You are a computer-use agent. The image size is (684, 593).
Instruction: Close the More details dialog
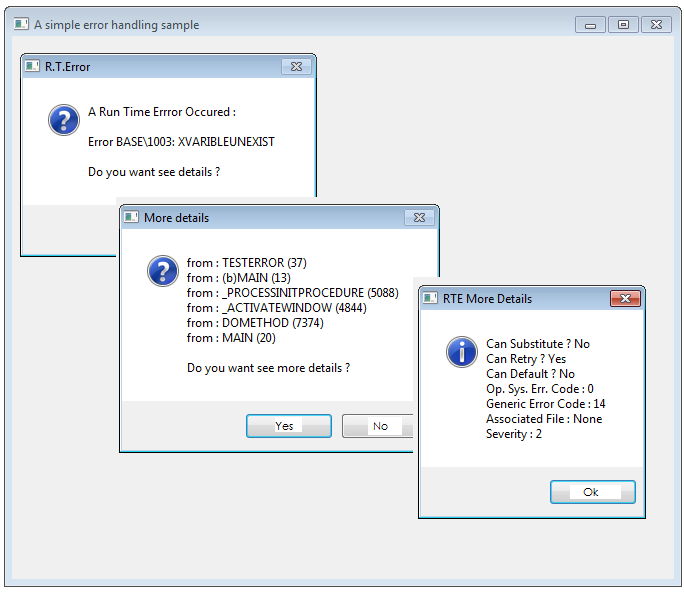click(x=419, y=217)
